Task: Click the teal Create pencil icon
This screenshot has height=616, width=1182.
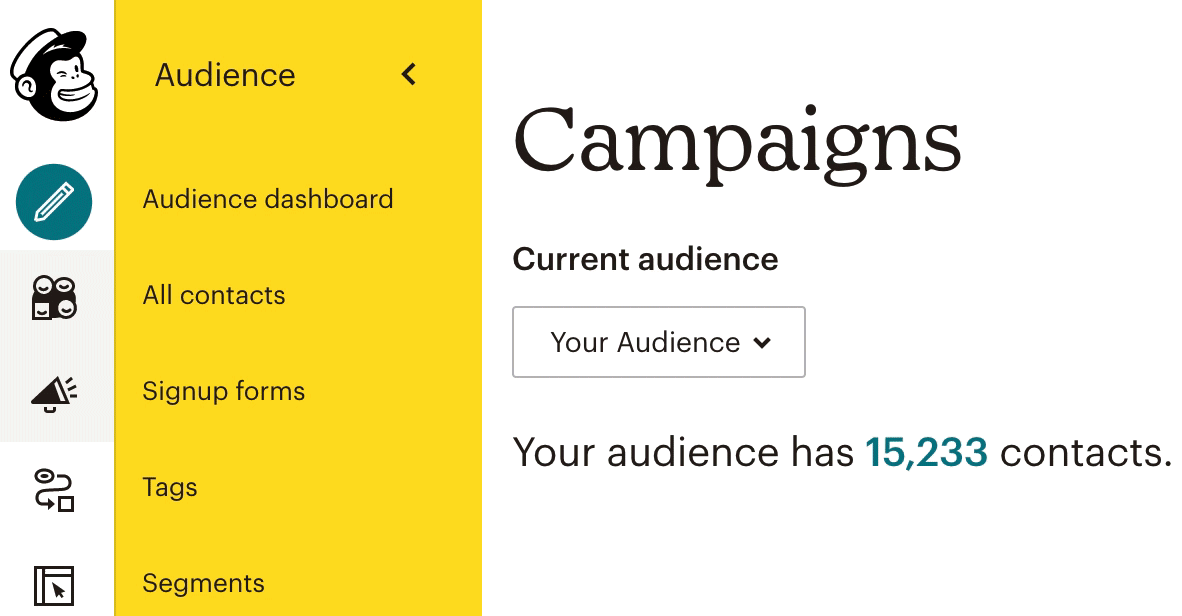Action: click(x=54, y=202)
